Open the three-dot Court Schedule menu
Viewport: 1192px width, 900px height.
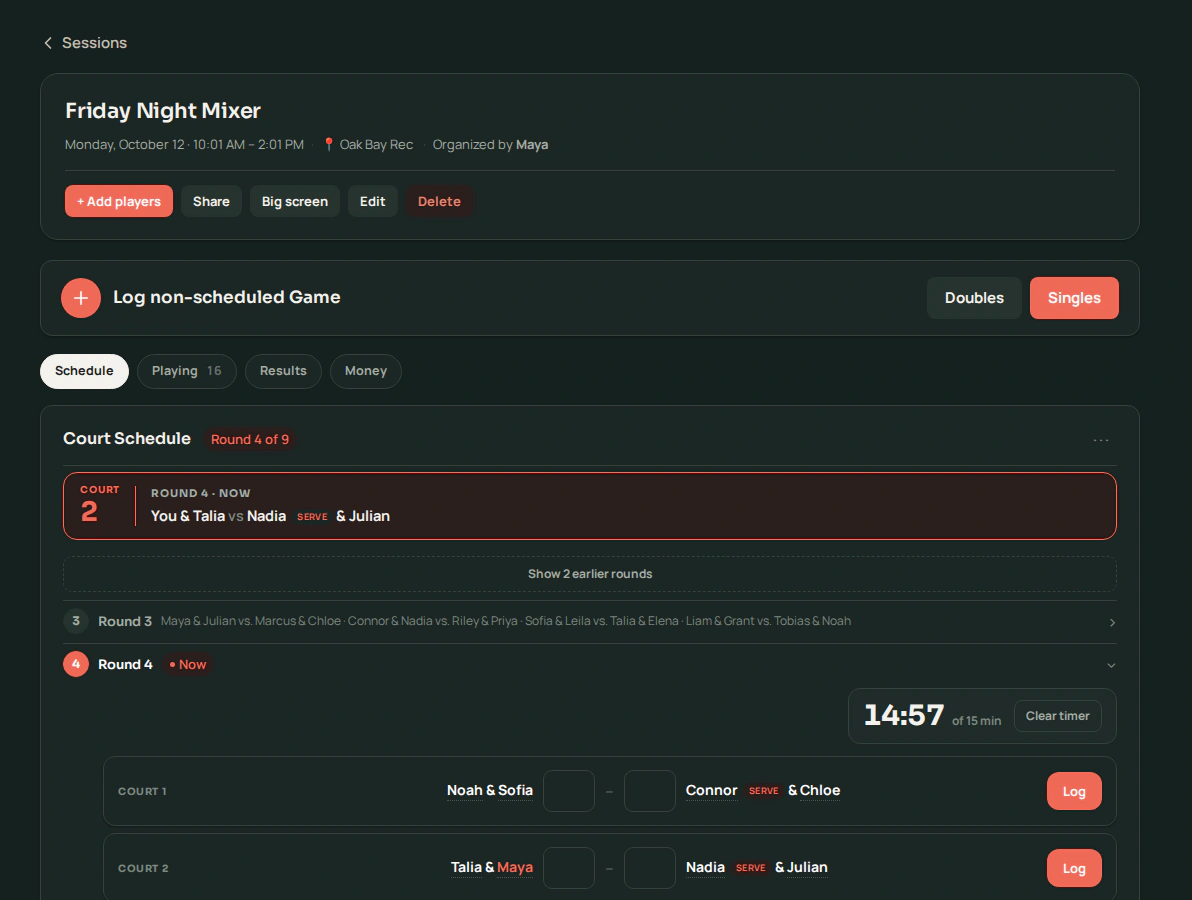point(1100,440)
